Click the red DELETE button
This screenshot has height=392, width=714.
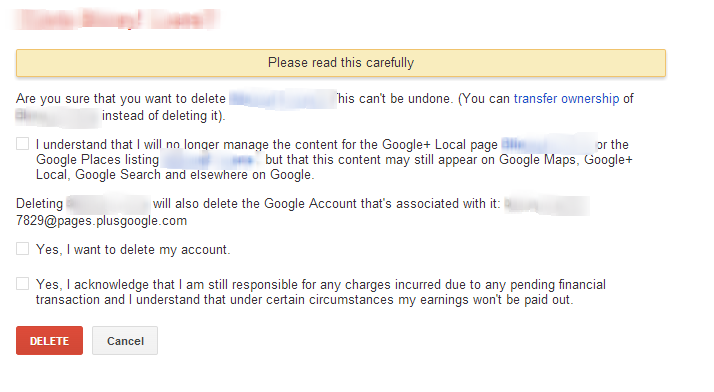(x=49, y=341)
